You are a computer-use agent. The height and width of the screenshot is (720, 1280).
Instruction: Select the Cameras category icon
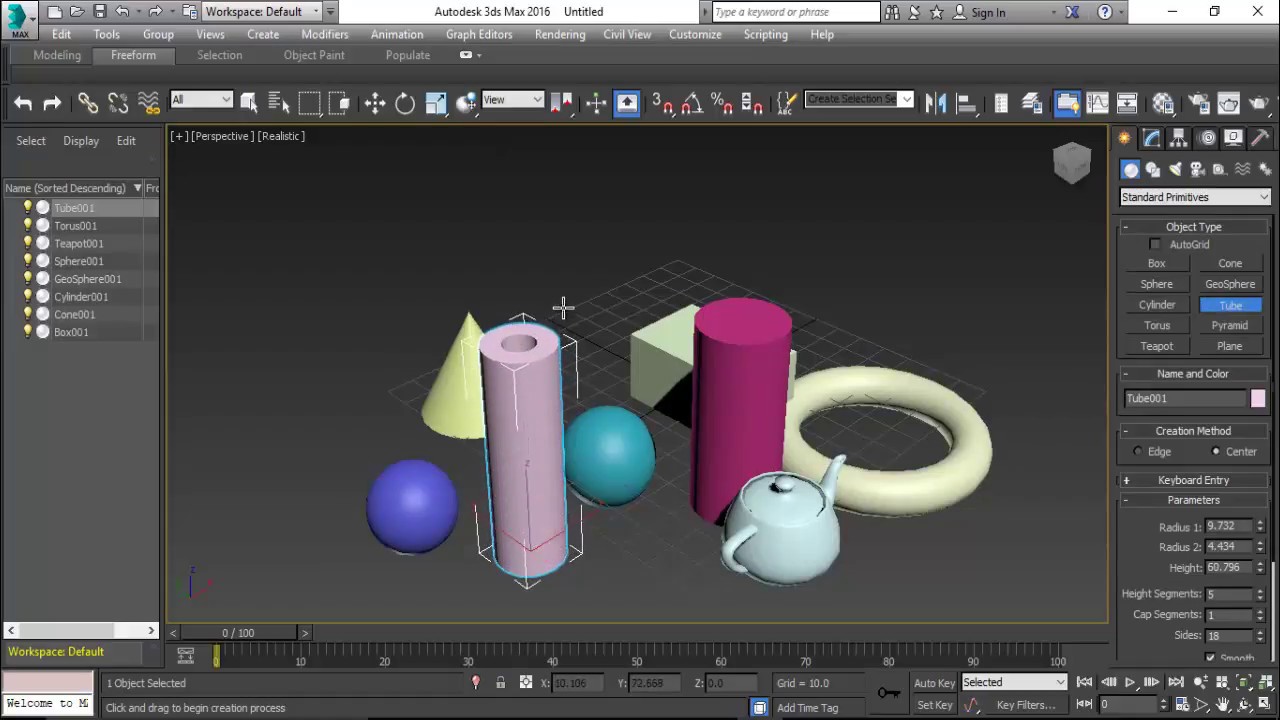click(x=1197, y=169)
